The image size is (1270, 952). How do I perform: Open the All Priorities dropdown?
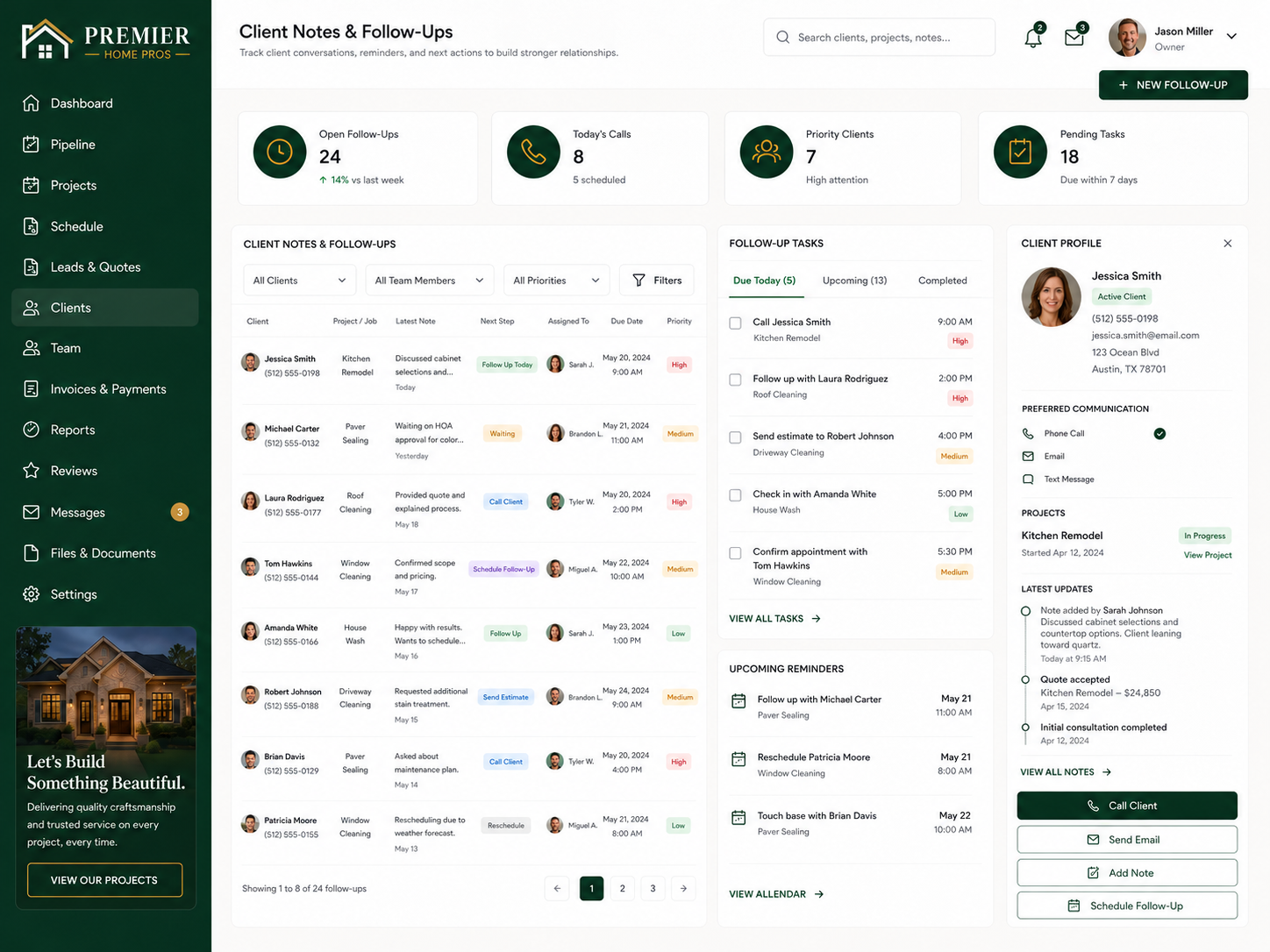tap(557, 281)
